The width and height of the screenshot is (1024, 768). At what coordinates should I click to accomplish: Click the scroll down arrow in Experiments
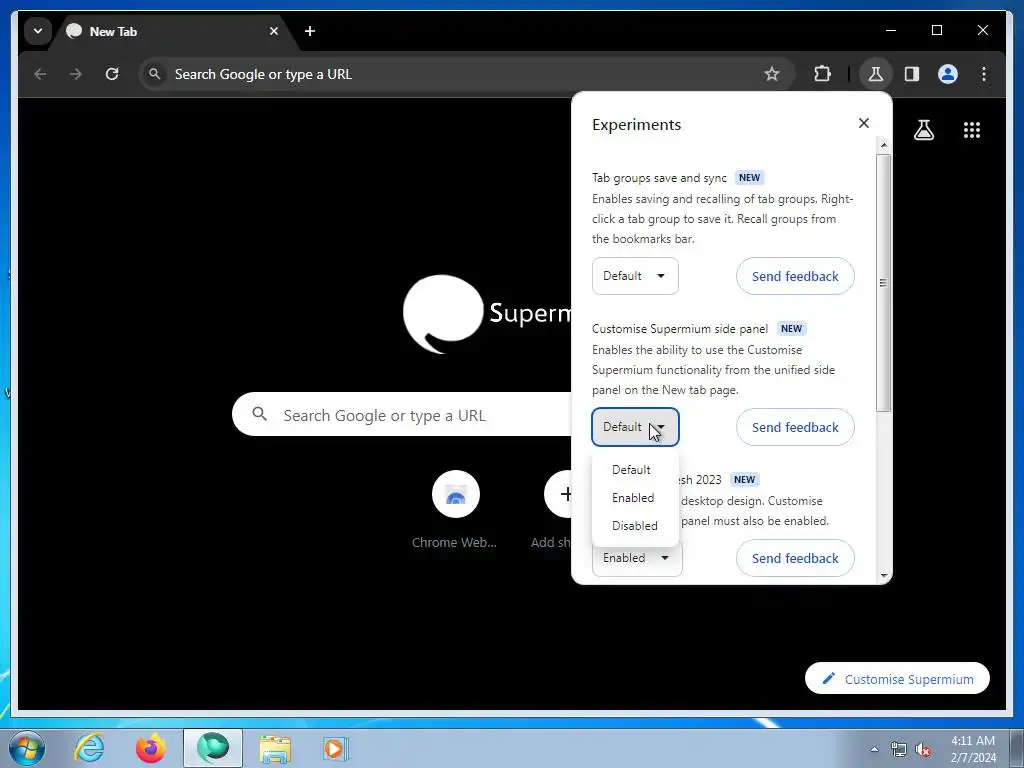click(x=884, y=575)
